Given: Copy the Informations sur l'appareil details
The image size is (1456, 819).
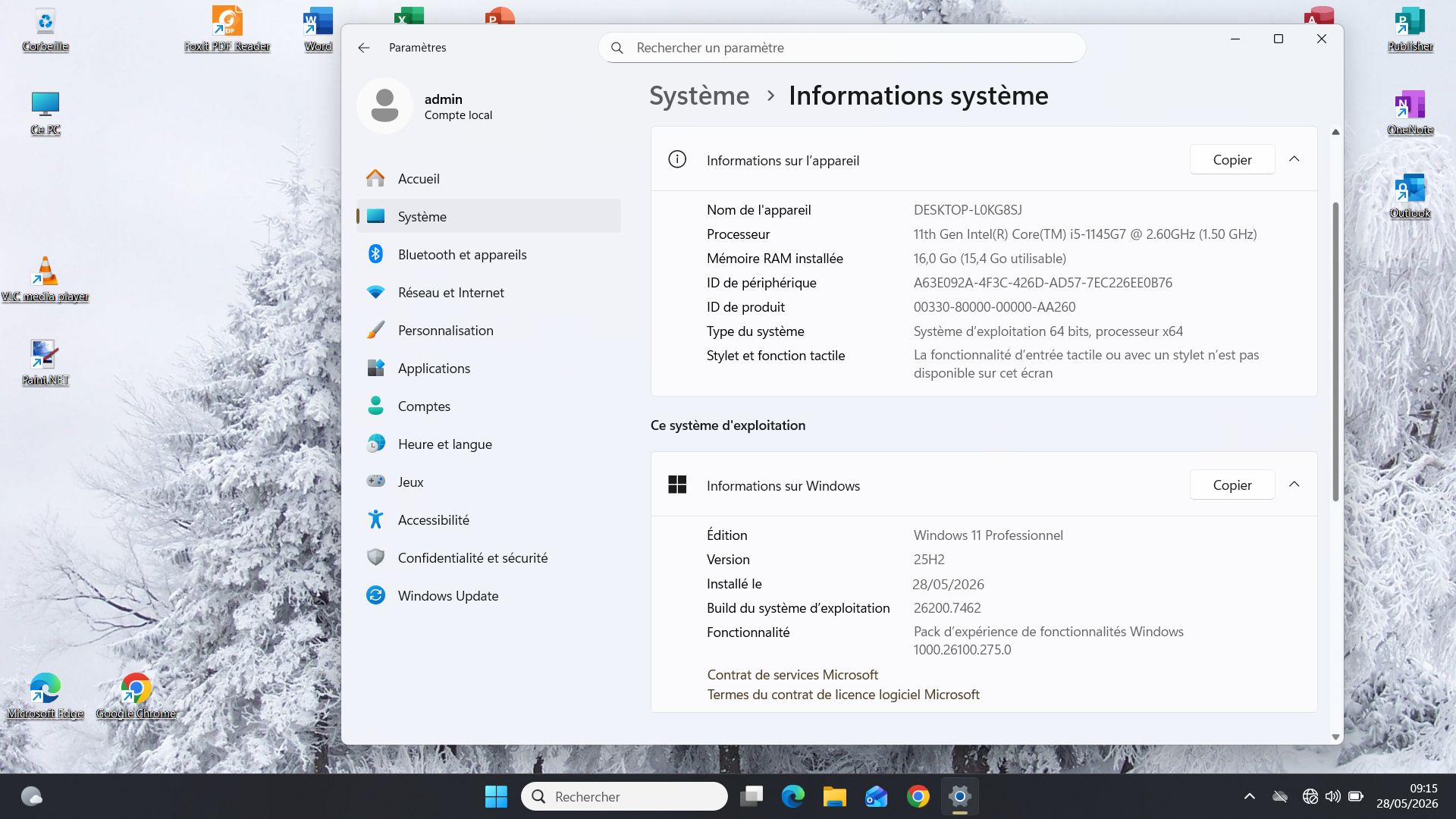Looking at the screenshot, I should tap(1232, 159).
